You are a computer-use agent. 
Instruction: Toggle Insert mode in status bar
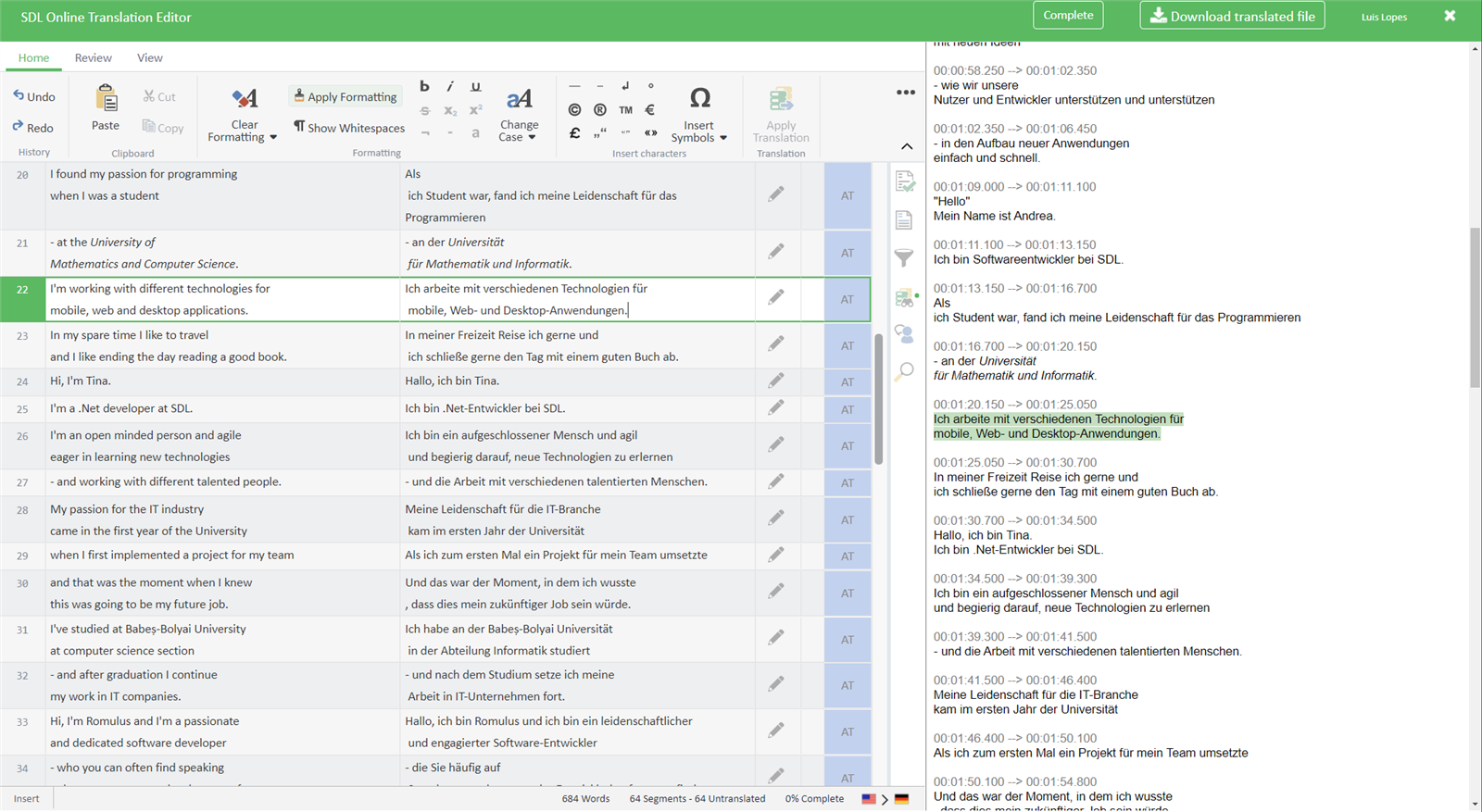point(27,798)
